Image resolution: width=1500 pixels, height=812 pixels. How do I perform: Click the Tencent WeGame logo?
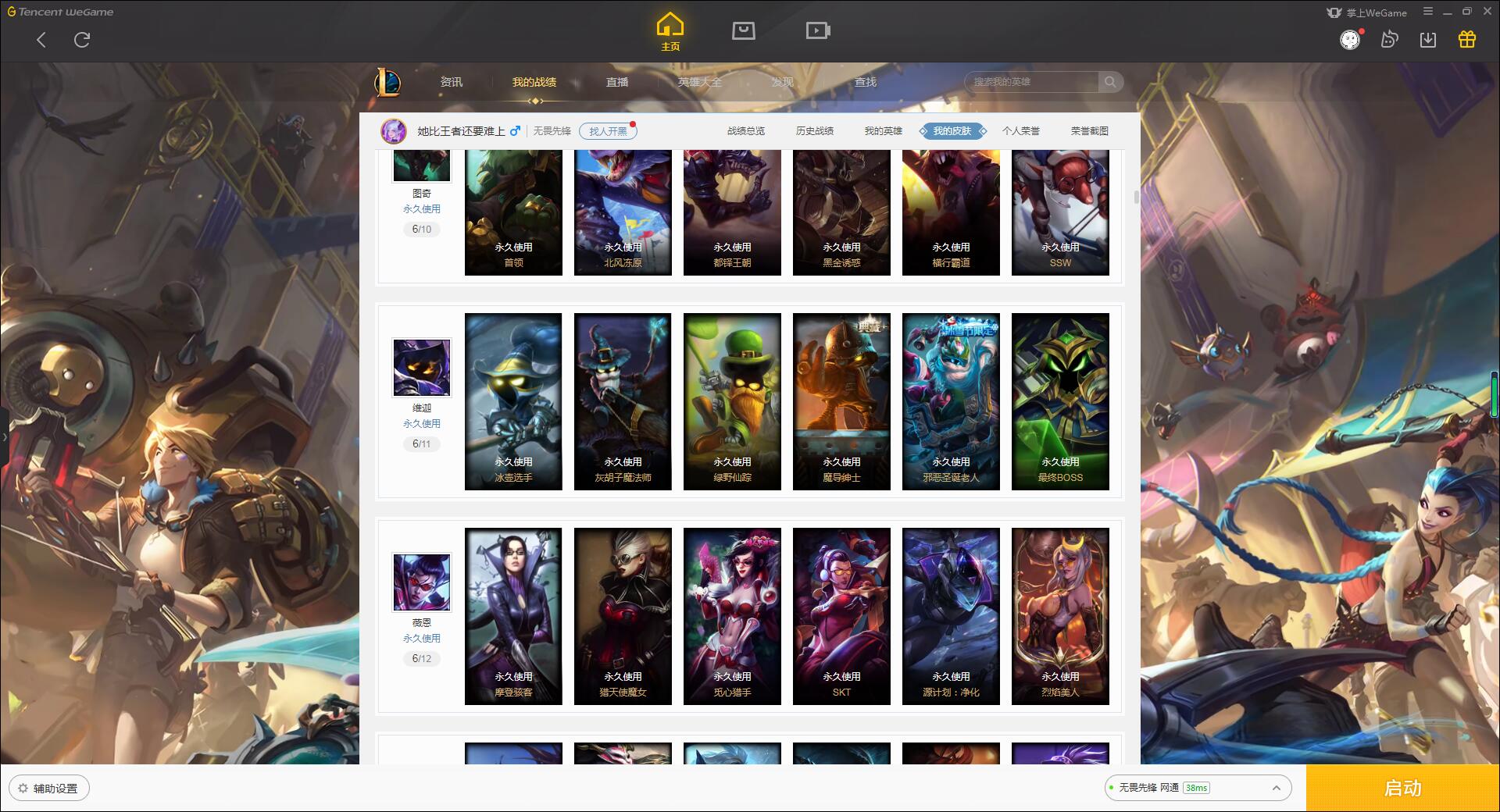pos(60,12)
